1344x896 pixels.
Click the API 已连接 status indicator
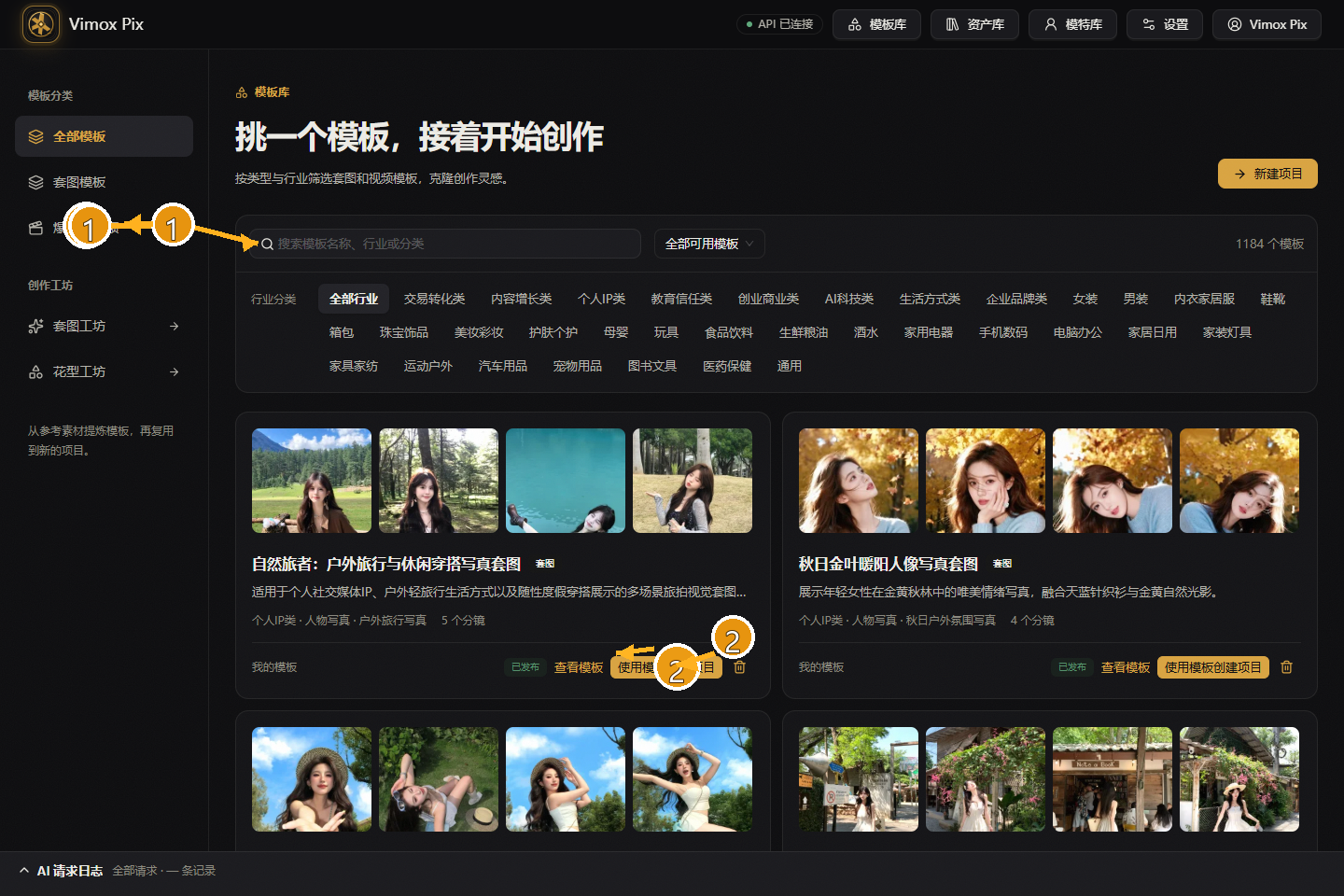point(780,24)
